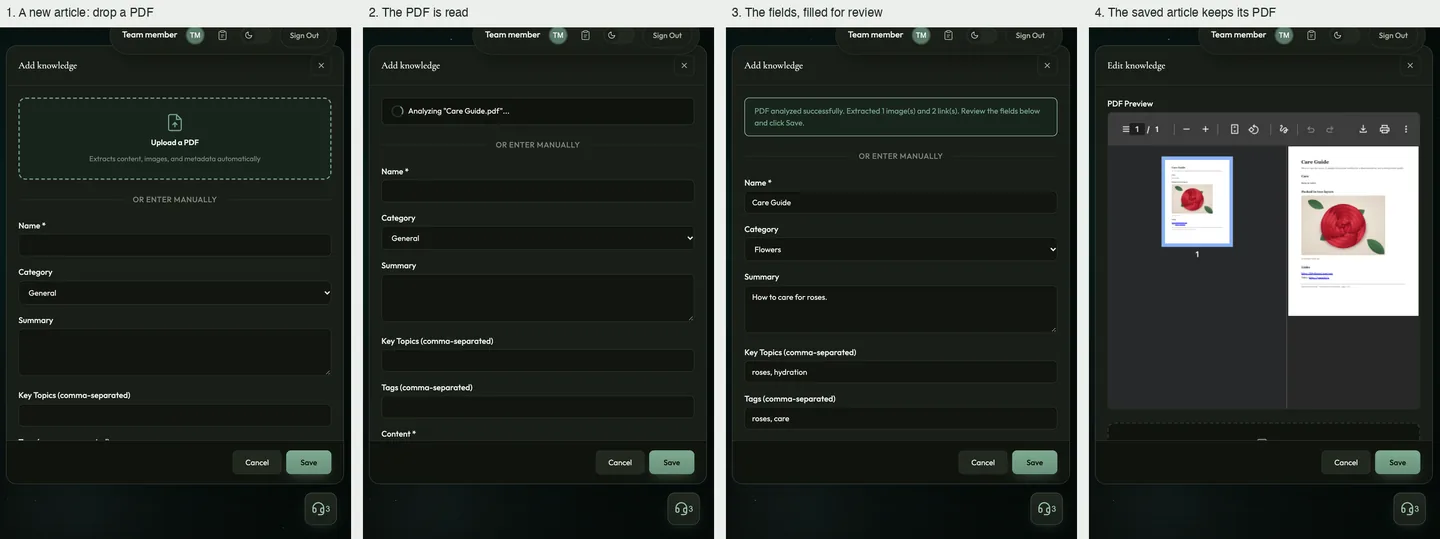1440x539 pixels.
Task: Click the TM avatar in step 3 header
Action: (921, 35)
